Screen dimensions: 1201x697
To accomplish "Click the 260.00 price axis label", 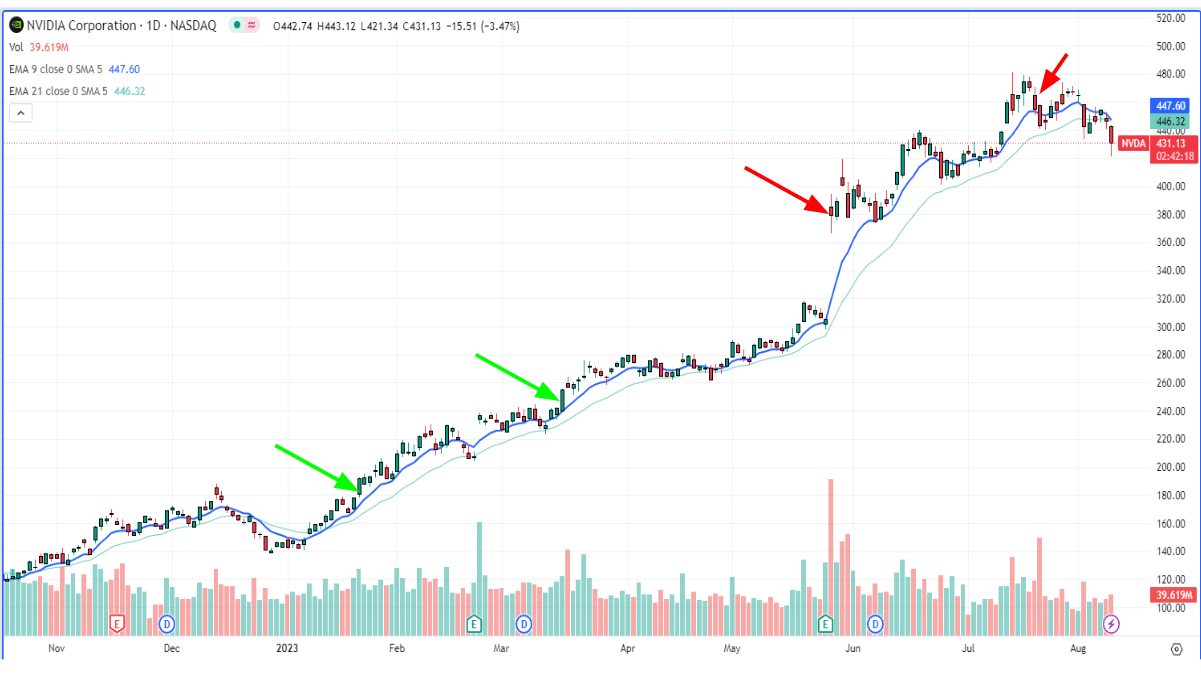I will click(1170, 382).
